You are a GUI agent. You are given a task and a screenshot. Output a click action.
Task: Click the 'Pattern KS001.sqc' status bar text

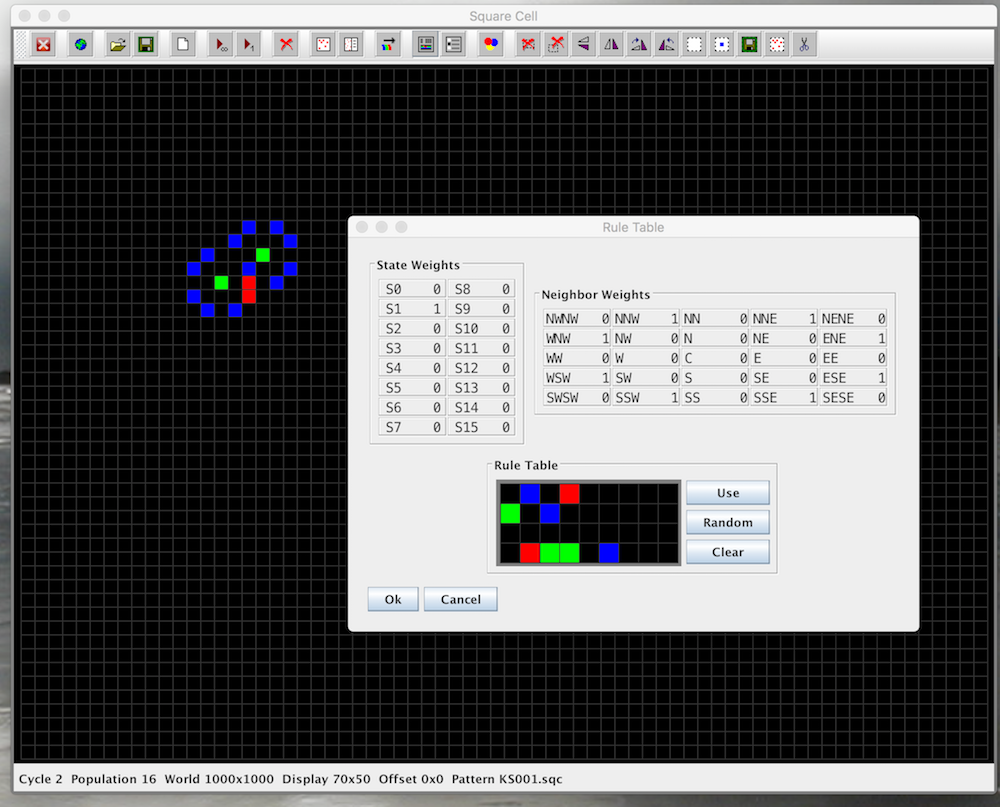507,779
